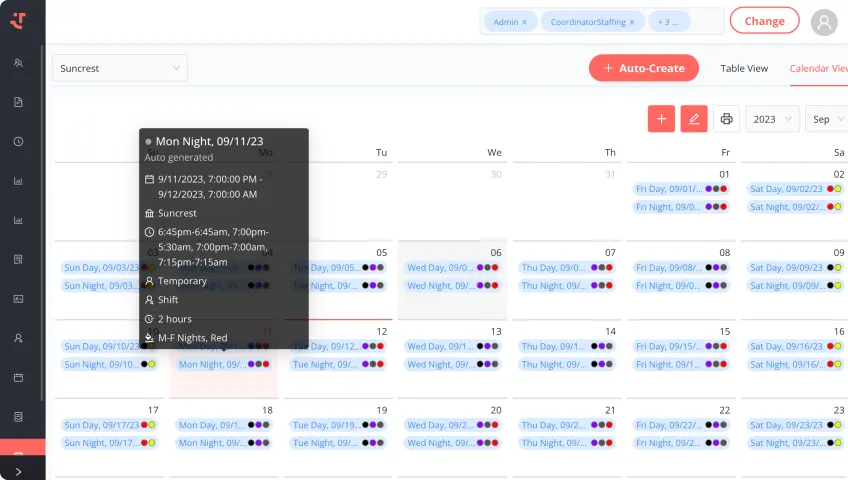Click the Auto-Create button
The image size is (848, 480).
tap(644, 68)
